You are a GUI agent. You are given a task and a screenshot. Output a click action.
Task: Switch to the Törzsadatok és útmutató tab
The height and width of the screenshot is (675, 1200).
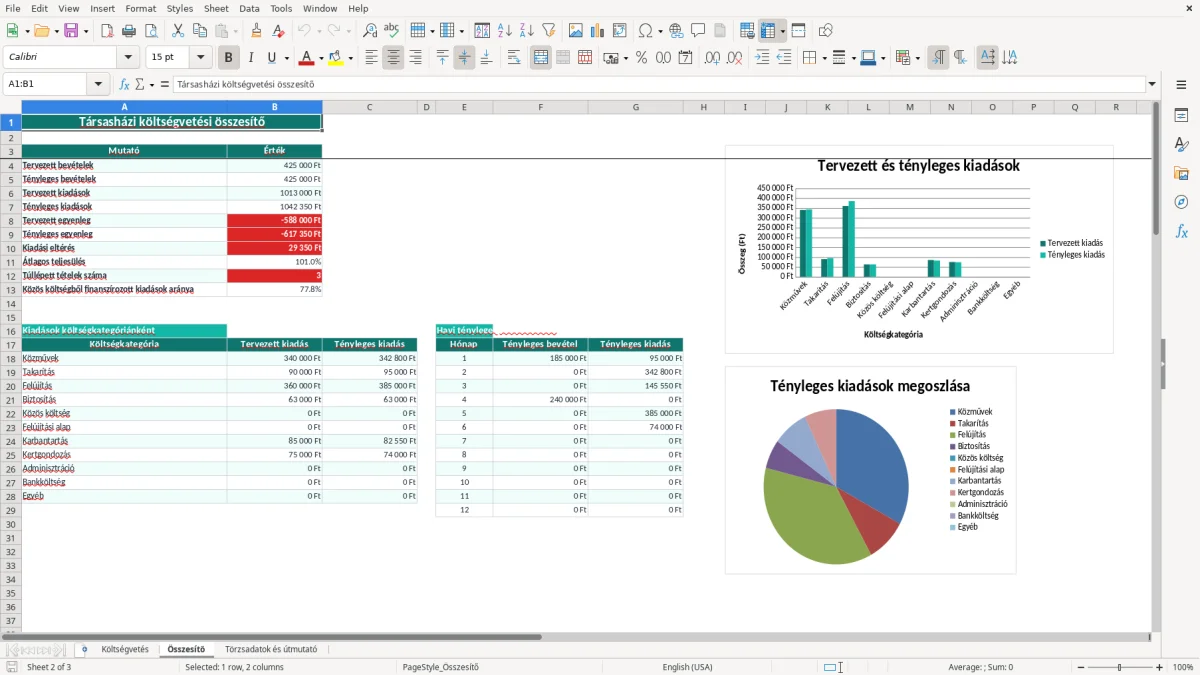tap(271, 649)
